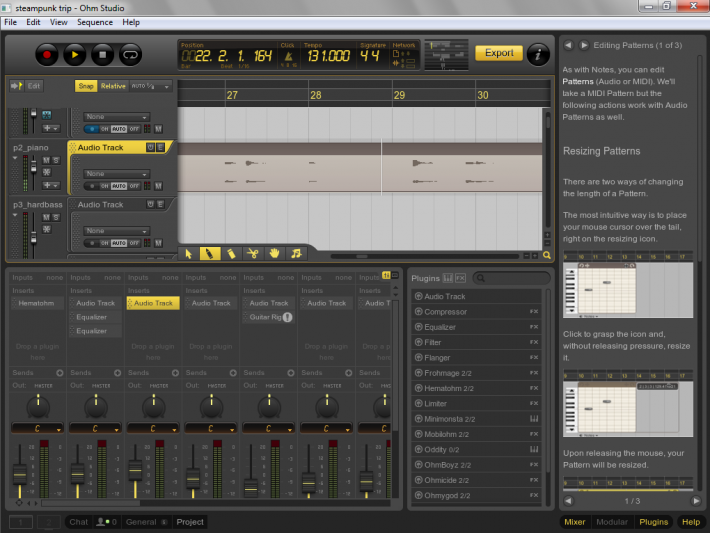
Task: Click the Modular view button
Action: (612, 522)
